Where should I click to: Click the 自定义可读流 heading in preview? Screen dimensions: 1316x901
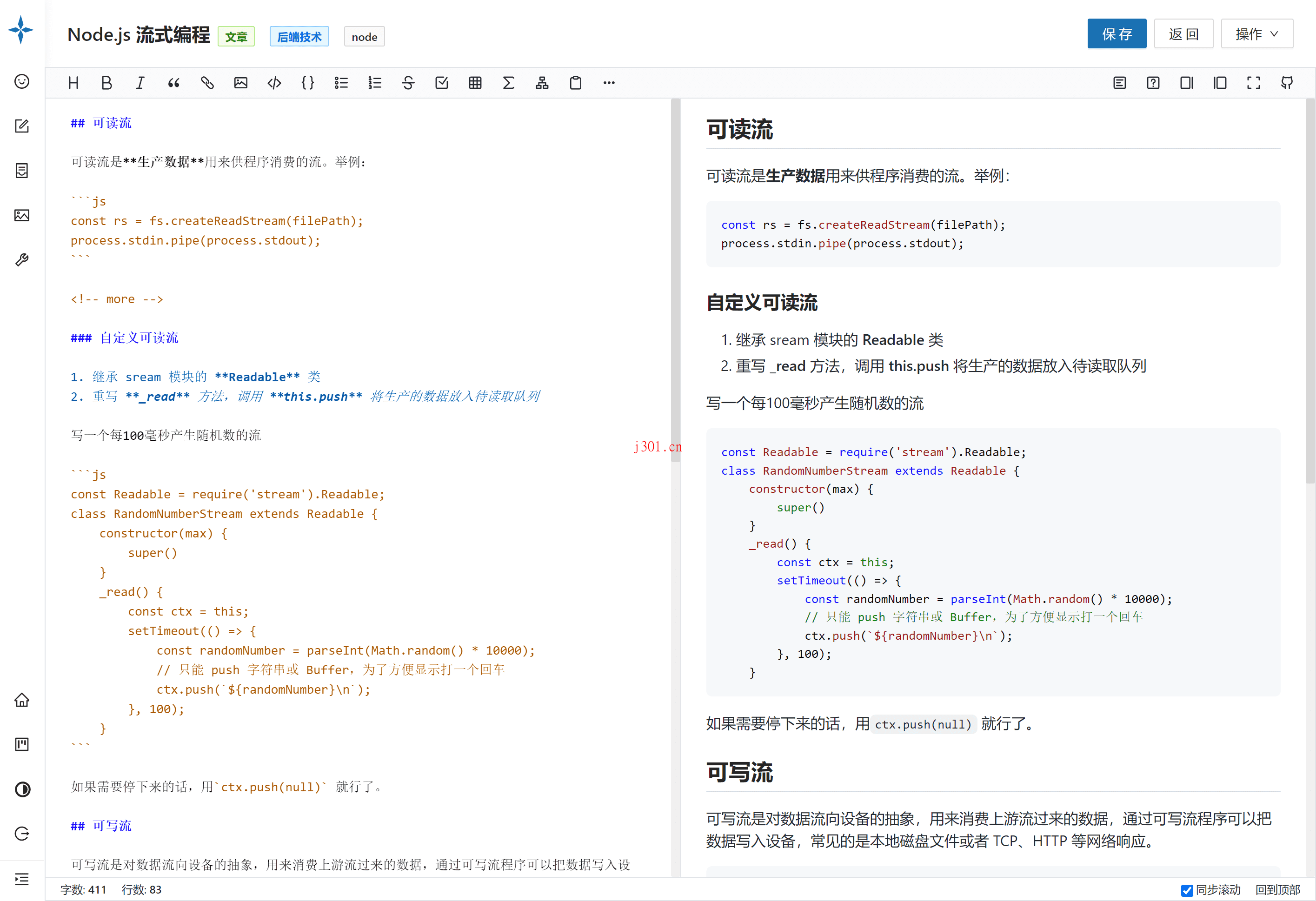(762, 302)
